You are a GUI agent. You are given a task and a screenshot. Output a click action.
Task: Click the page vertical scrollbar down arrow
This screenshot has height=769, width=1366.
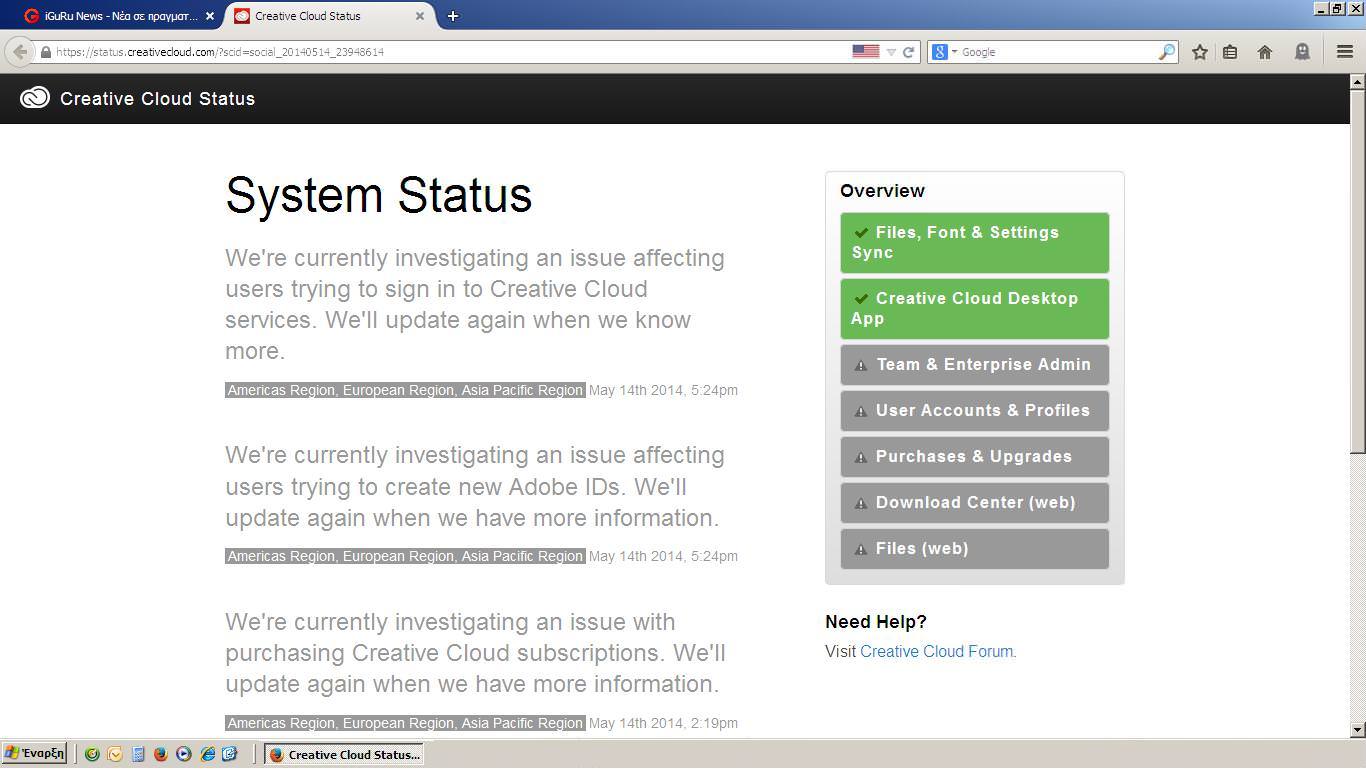pos(1357,730)
